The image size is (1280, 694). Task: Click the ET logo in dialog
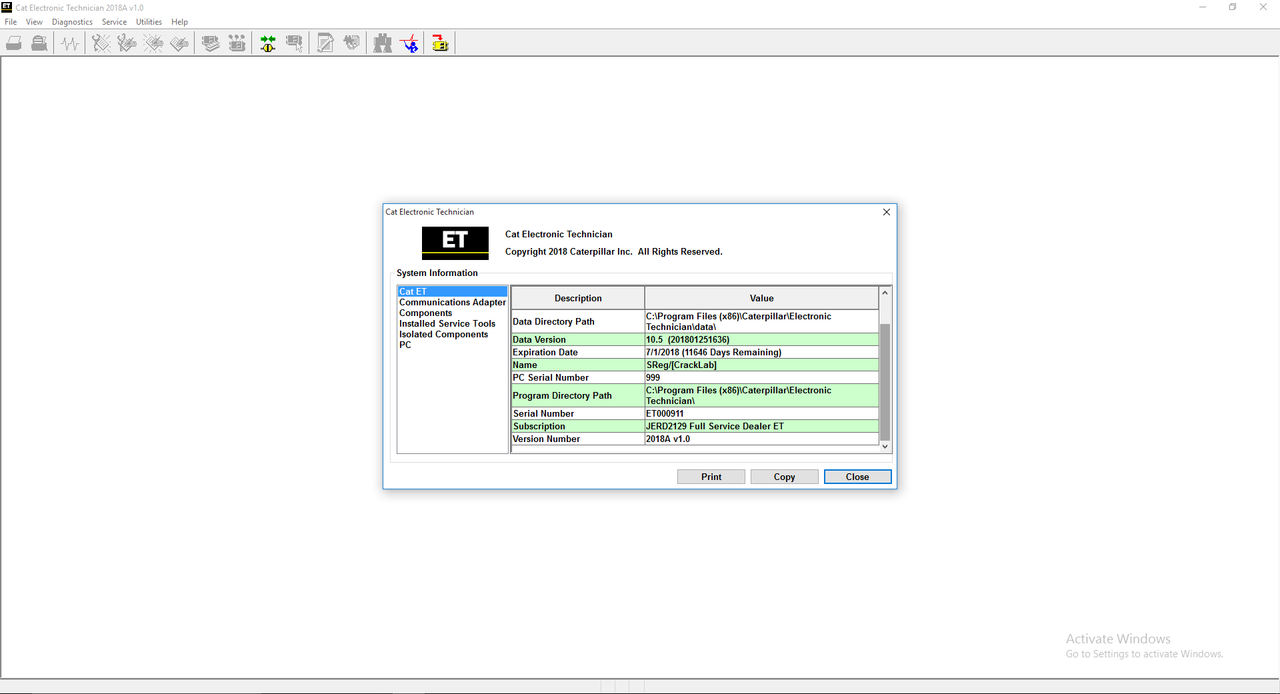pos(455,243)
